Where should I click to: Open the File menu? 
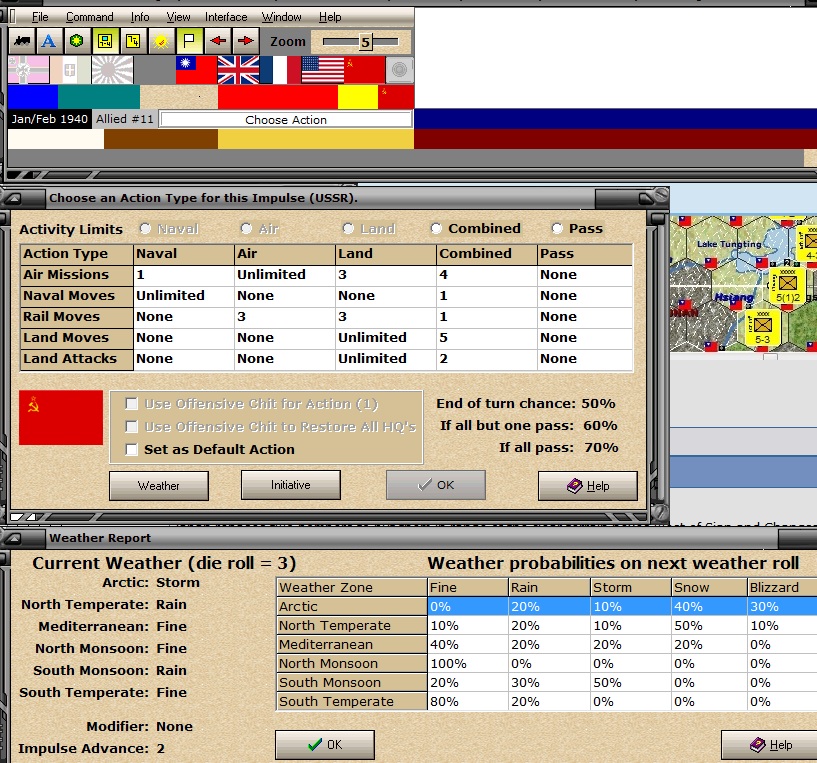(40, 17)
